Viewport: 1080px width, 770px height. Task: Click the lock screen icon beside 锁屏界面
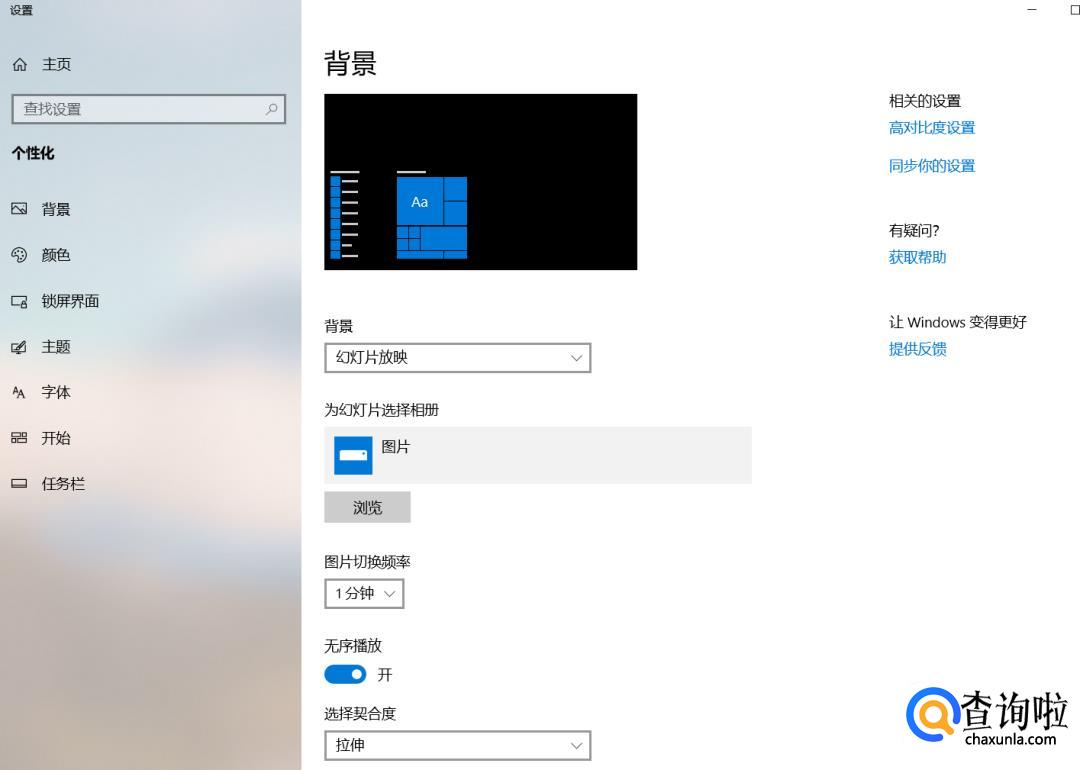coord(19,301)
